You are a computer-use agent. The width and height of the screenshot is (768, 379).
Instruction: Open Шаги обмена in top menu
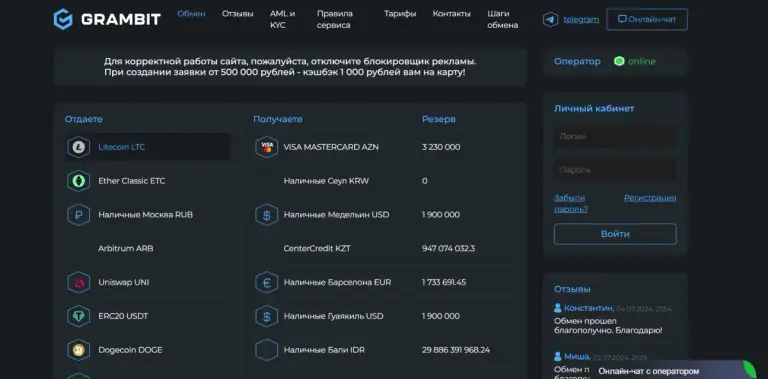coord(503,20)
